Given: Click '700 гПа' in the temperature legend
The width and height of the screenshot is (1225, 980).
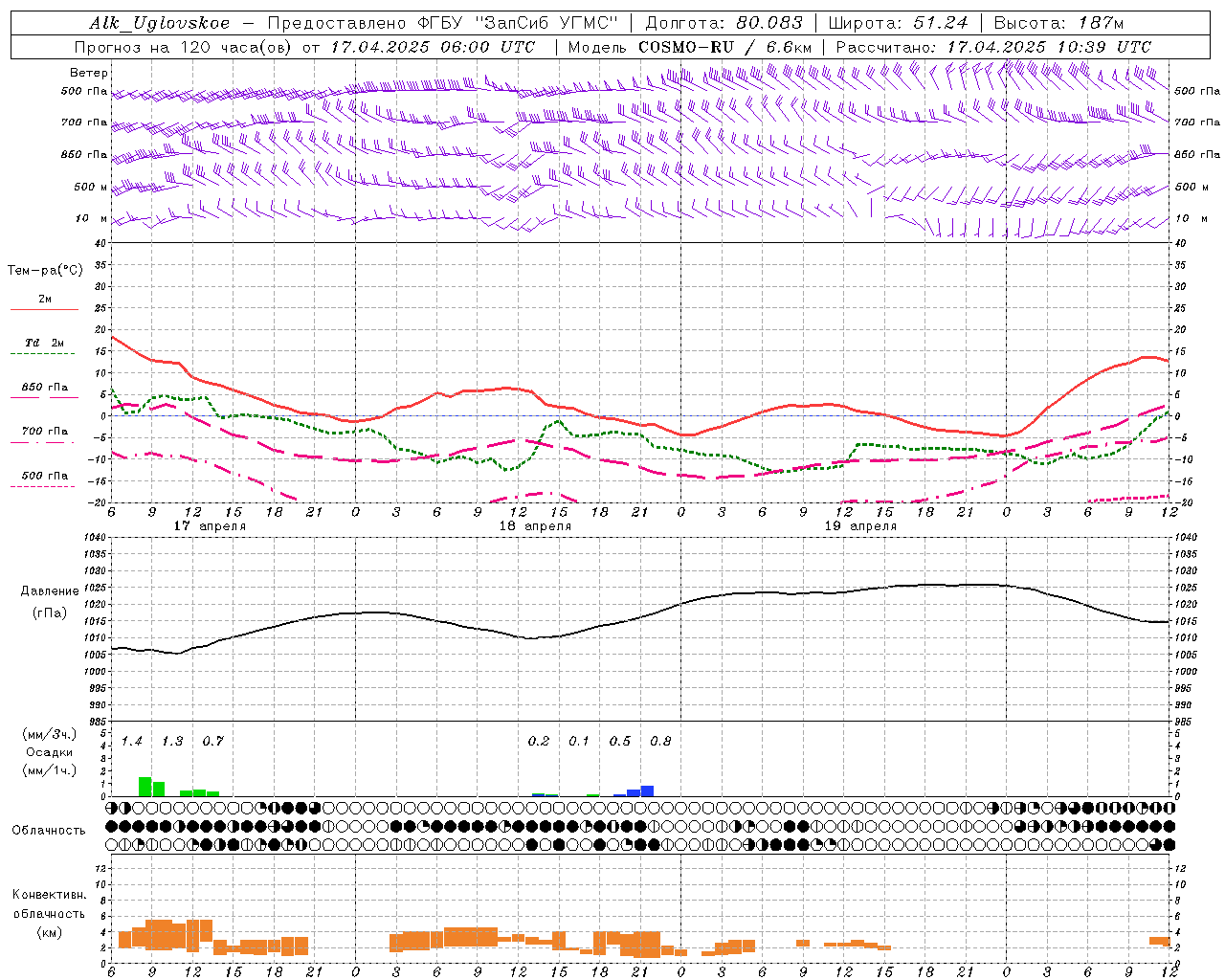Looking at the screenshot, I should [45, 432].
